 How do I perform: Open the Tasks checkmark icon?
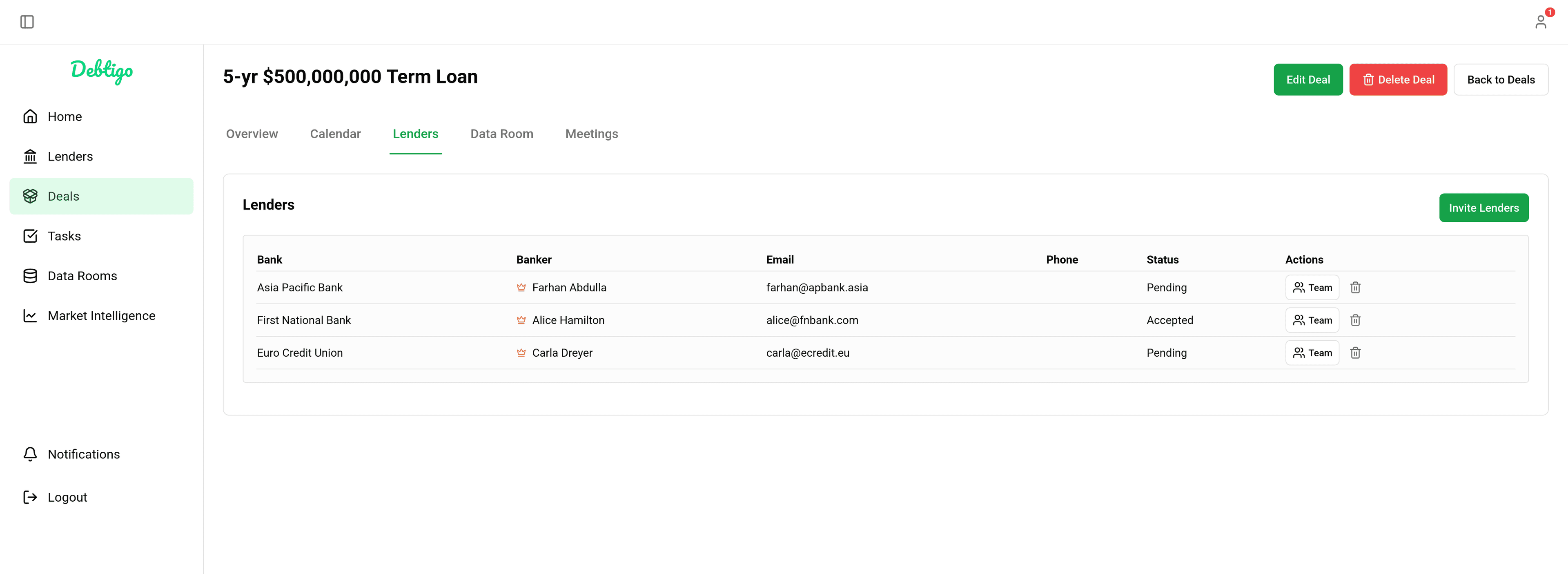31,236
